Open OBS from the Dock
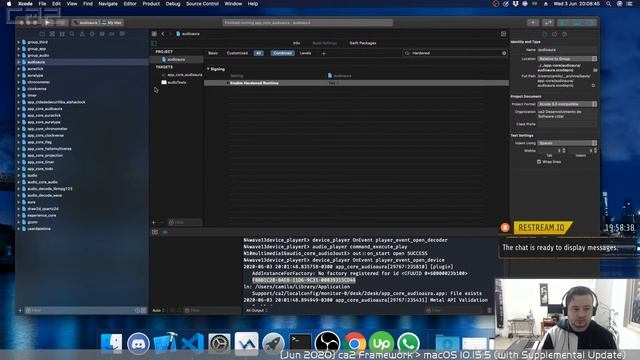The height and width of the screenshot is (360, 640). pyautogui.click(x=327, y=343)
